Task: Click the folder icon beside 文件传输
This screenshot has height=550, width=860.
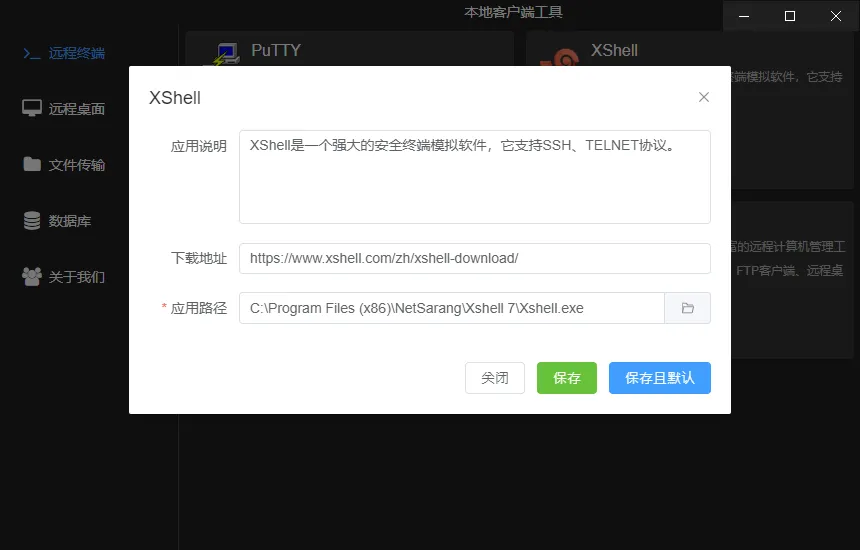Action: click(32, 164)
